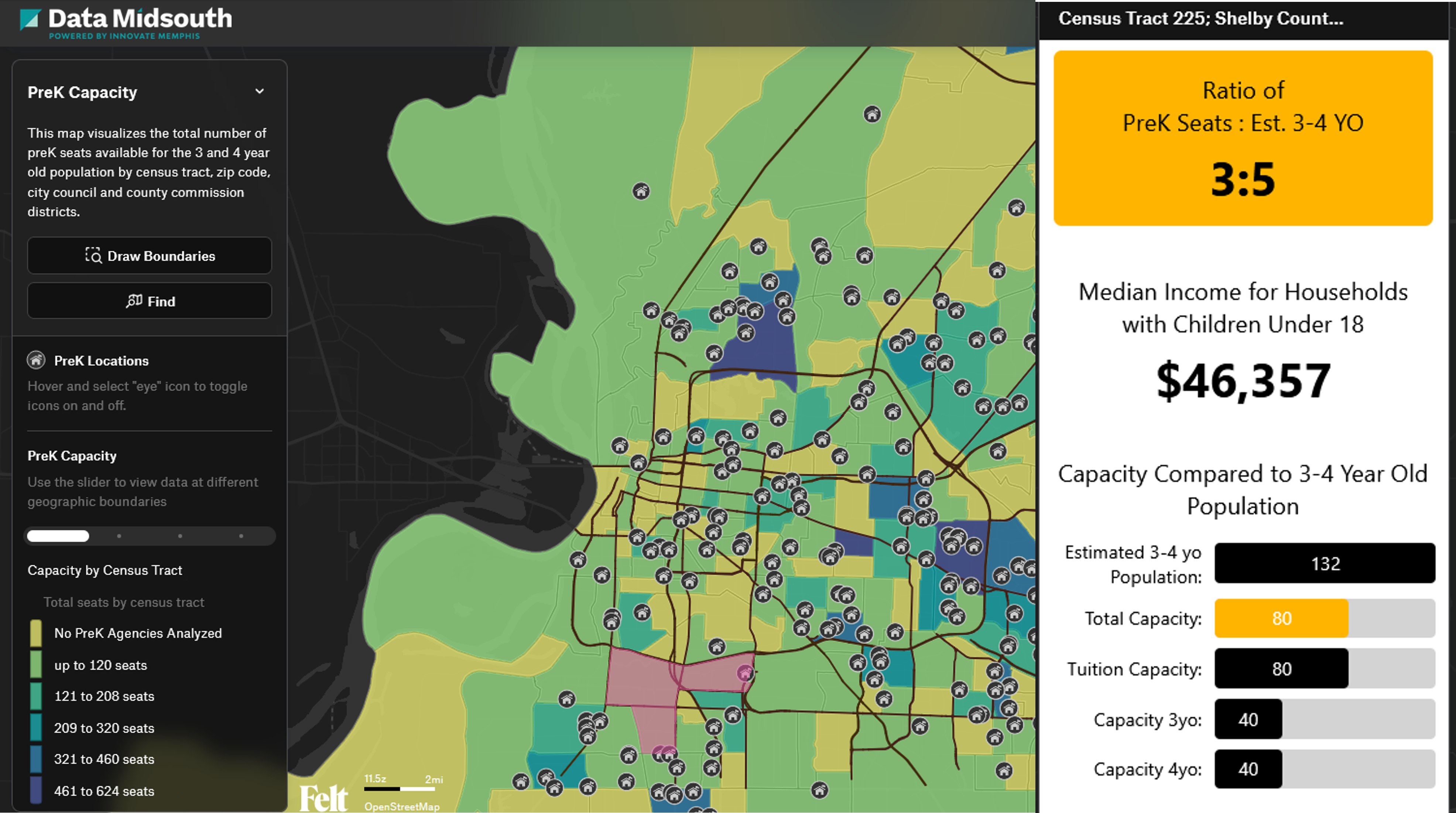The height and width of the screenshot is (813, 1456).
Task: Click the Find button
Action: point(149,301)
